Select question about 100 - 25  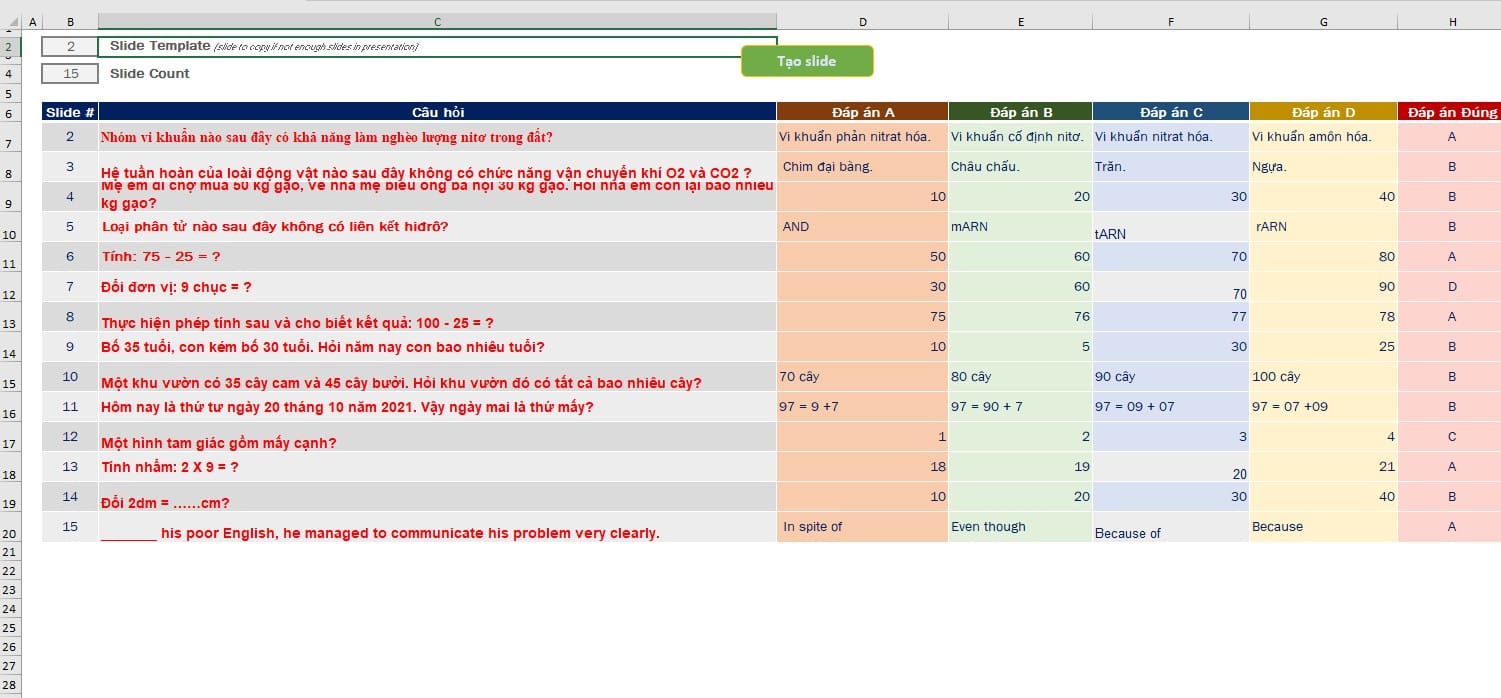coord(437,317)
